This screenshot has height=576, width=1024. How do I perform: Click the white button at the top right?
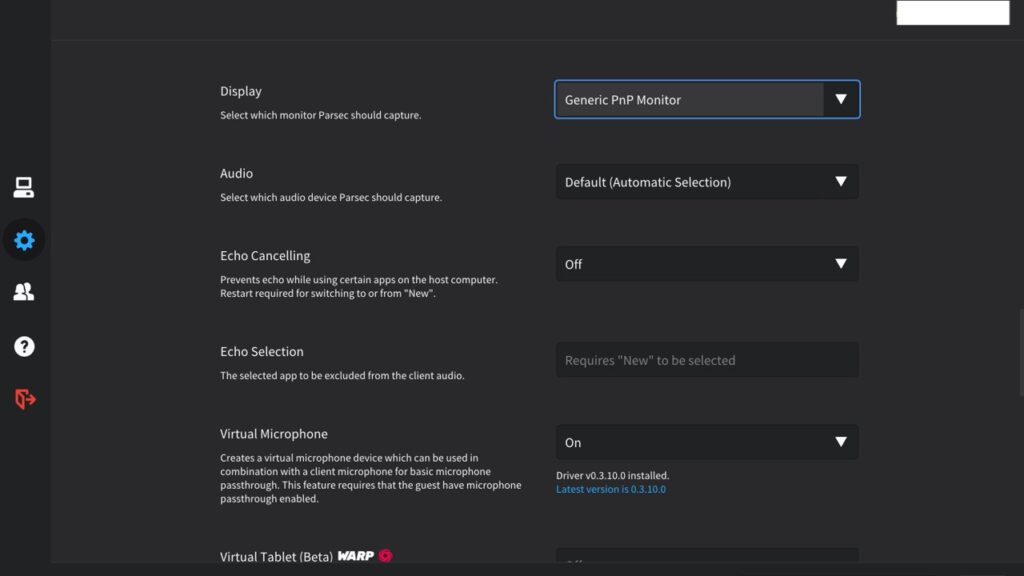(x=952, y=12)
